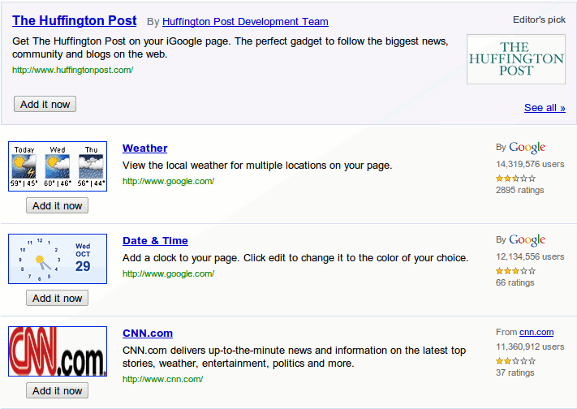The image size is (577, 409).
Task: Click the Google logo beside Date & Time
Action: coord(527,240)
